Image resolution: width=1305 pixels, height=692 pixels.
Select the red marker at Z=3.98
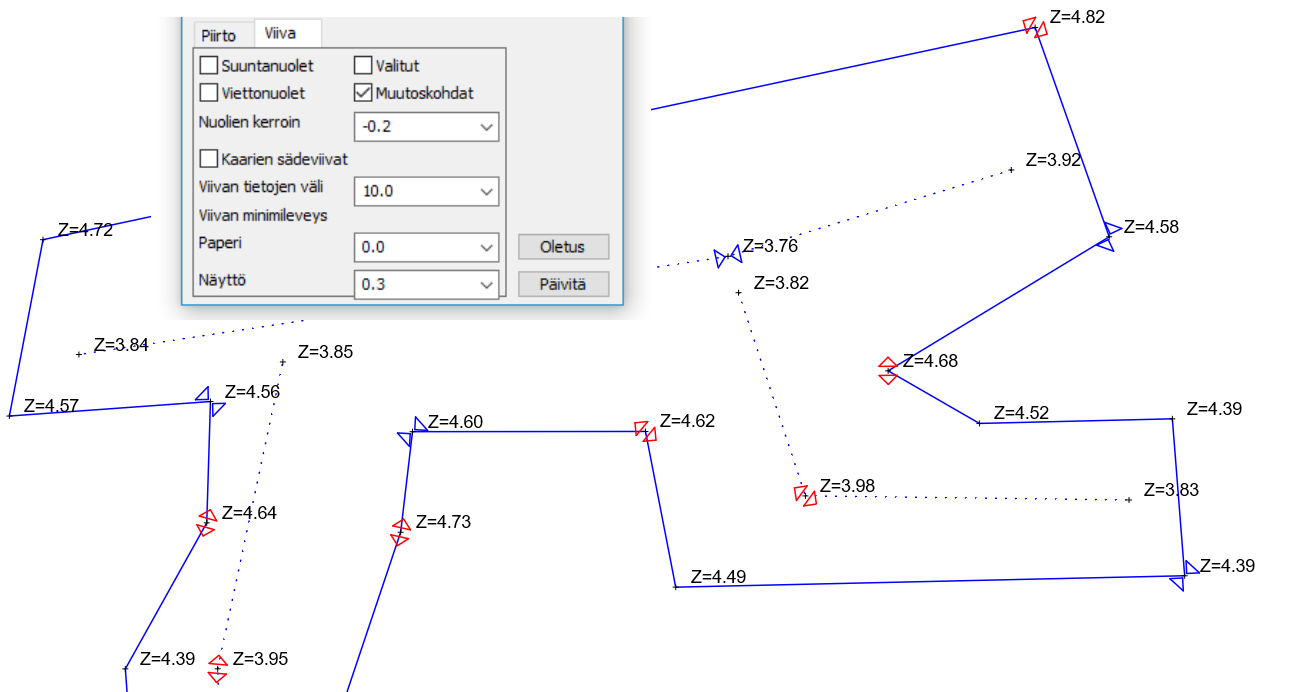805,494
